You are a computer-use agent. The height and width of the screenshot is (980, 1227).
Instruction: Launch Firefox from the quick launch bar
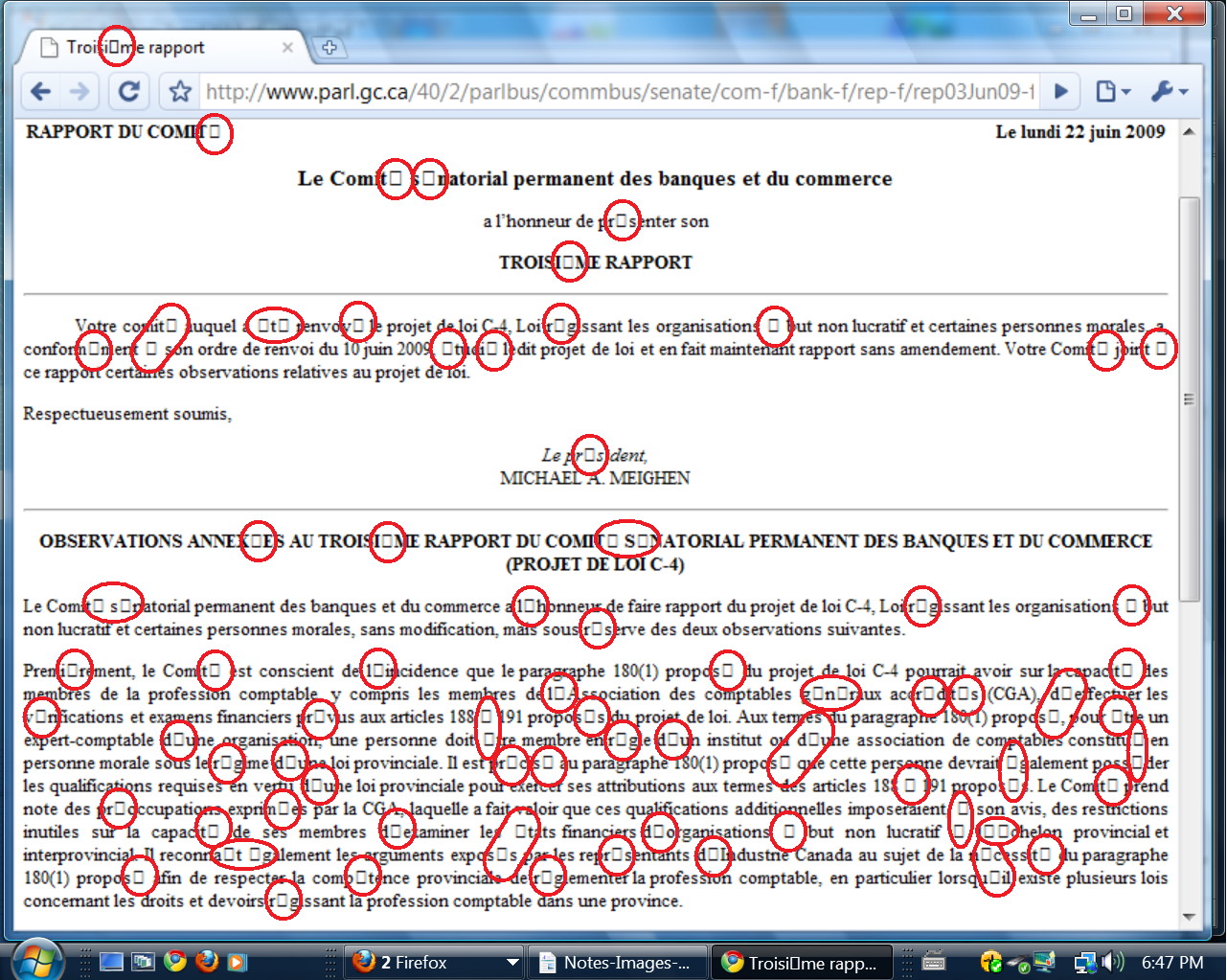205,962
